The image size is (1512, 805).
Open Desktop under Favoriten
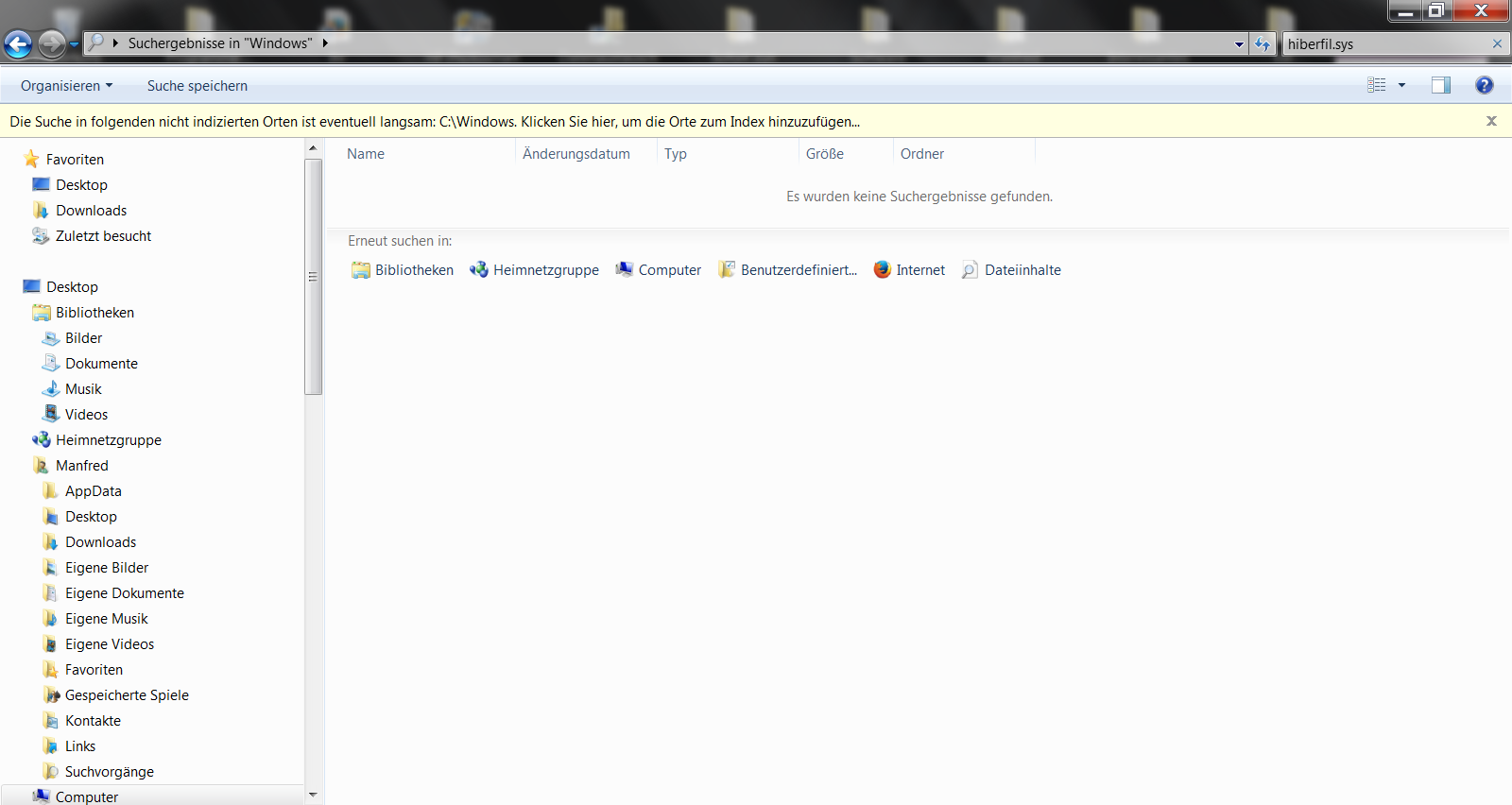pyautogui.click(x=71, y=185)
